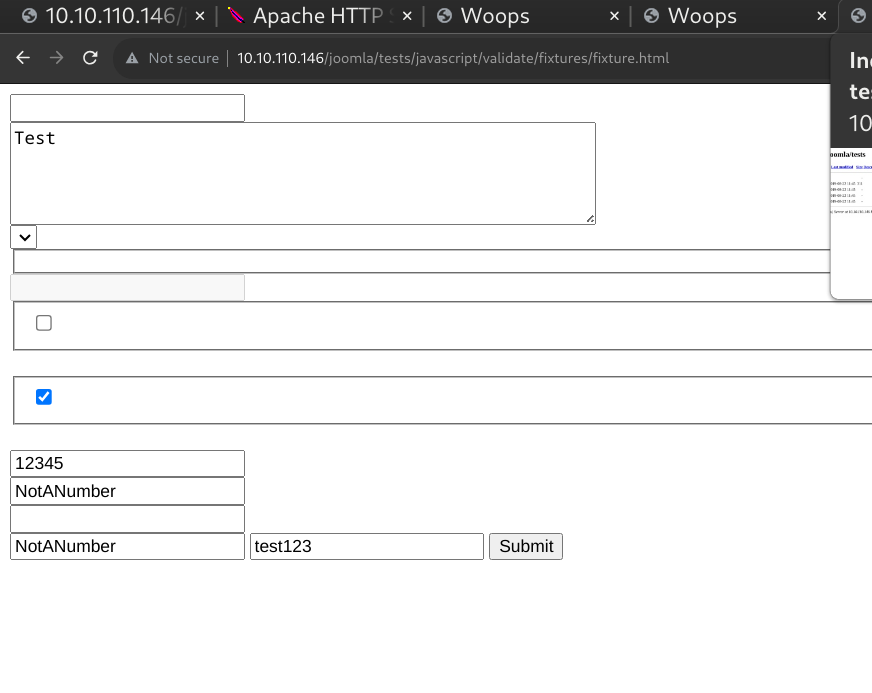Click inside the textarea containing Test
Viewport: 872px width, 693px height.
(302, 173)
